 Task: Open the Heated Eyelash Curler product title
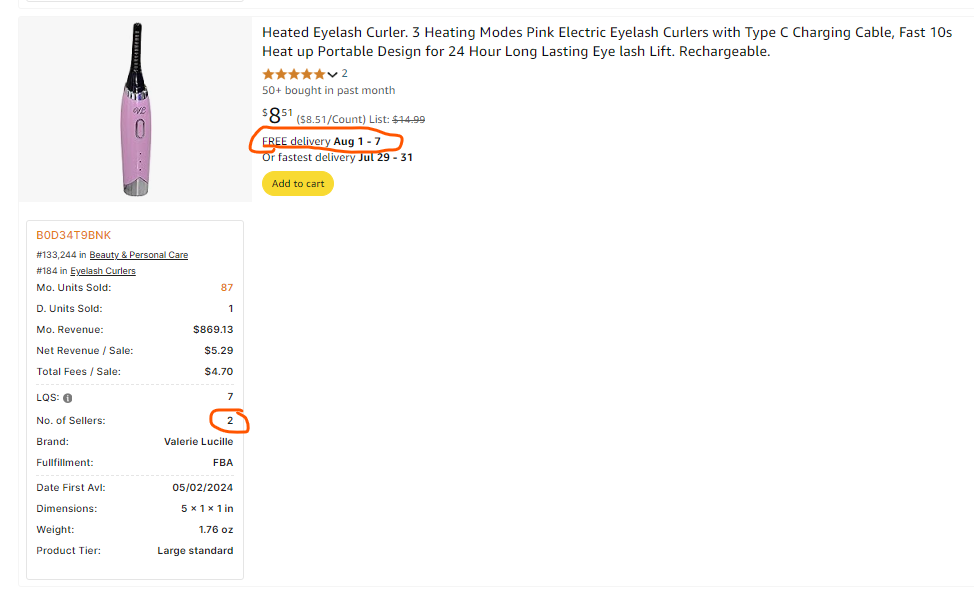(x=607, y=42)
